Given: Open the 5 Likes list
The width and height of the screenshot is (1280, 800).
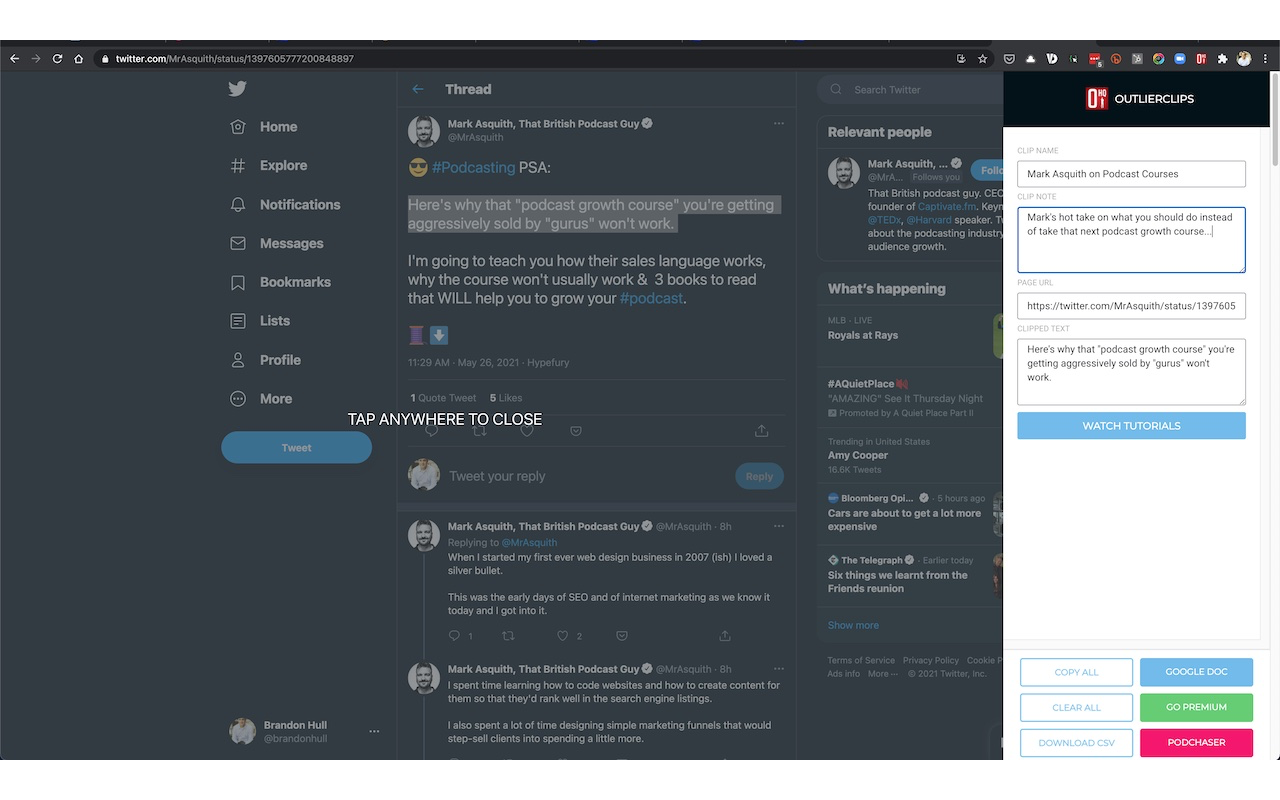Looking at the screenshot, I should [506, 398].
